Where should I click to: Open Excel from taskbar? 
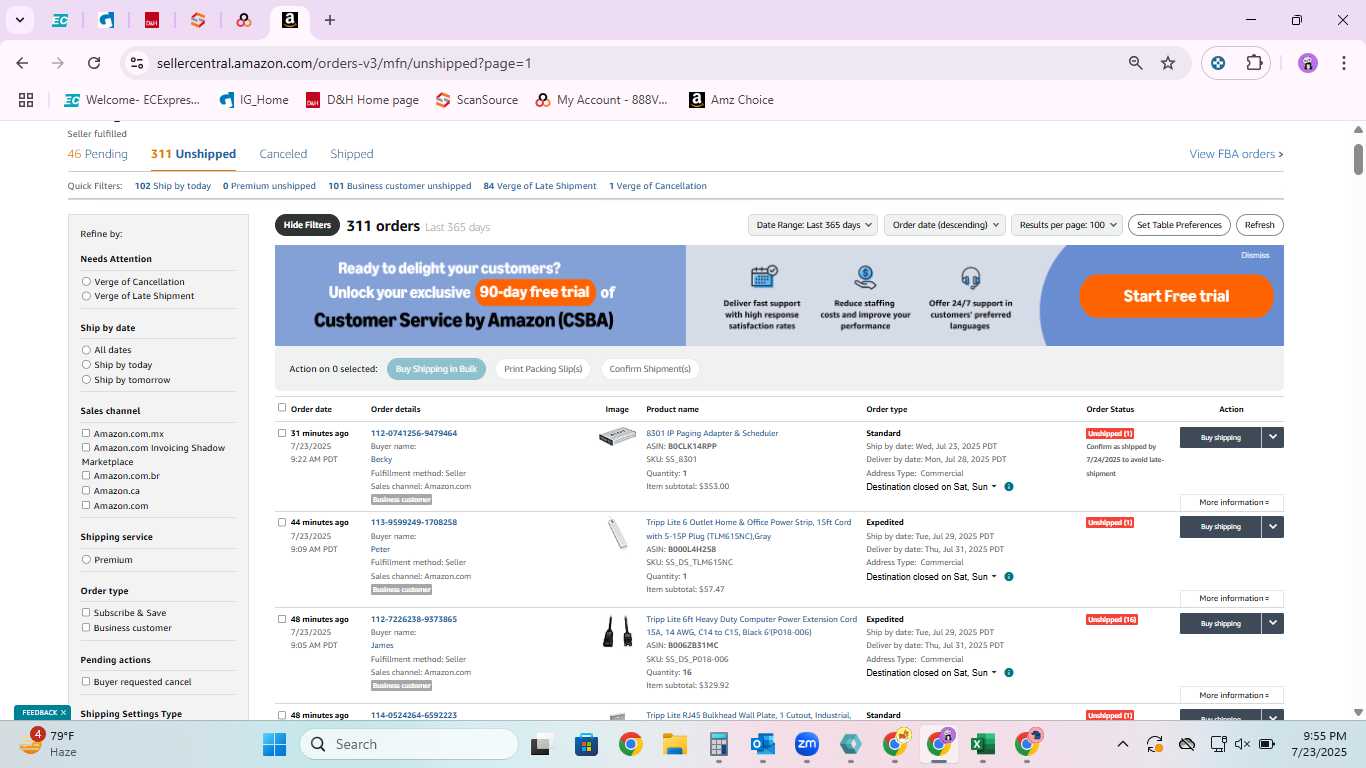pyautogui.click(x=982, y=744)
